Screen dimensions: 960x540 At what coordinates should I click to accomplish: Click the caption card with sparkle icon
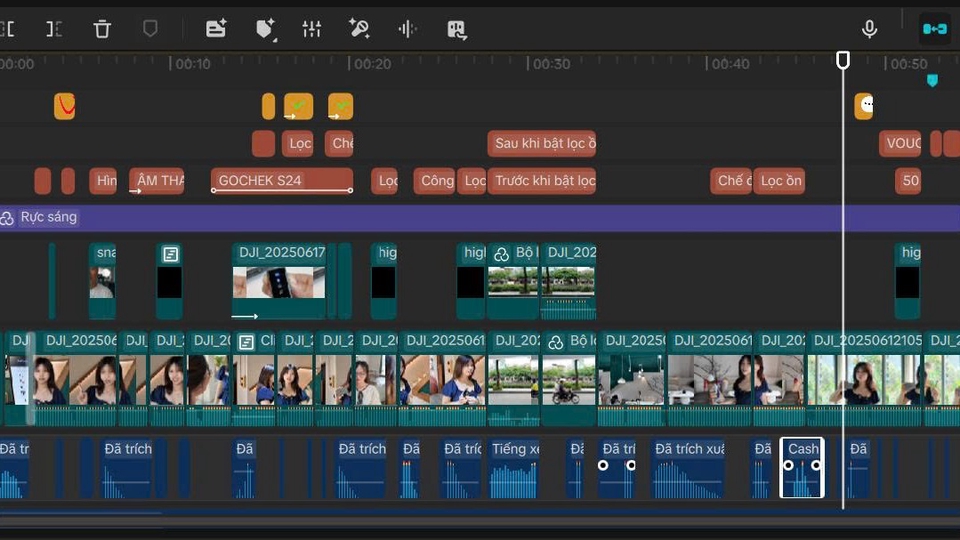pyautogui.click(x=216, y=29)
